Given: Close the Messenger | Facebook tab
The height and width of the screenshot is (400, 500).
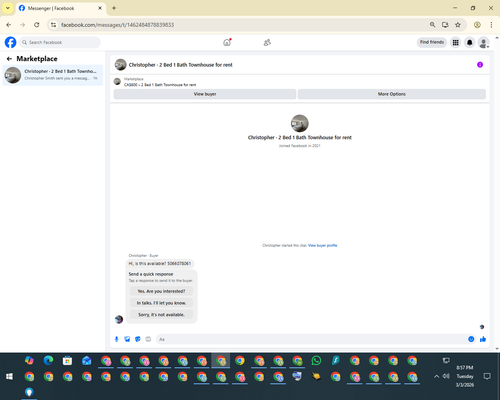Looking at the screenshot, I should coord(100,8).
